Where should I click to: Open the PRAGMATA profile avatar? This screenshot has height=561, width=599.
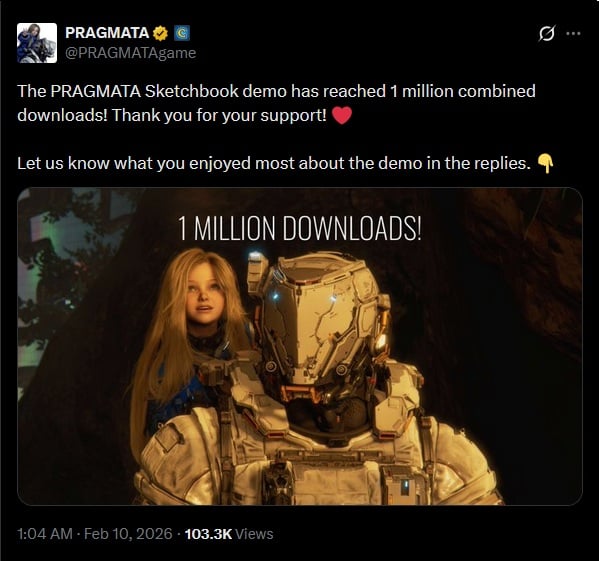pos(37,43)
